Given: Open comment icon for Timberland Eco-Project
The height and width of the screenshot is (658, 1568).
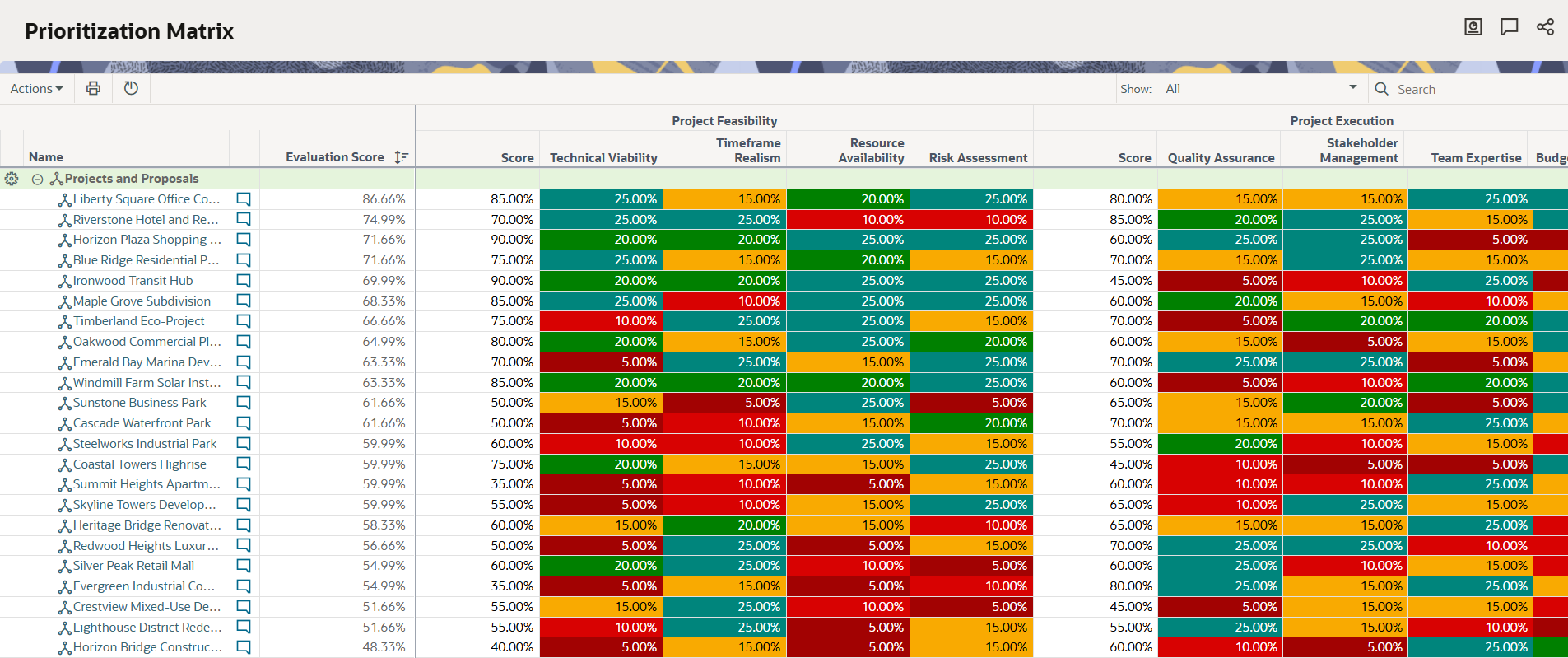Looking at the screenshot, I should [x=244, y=321].
